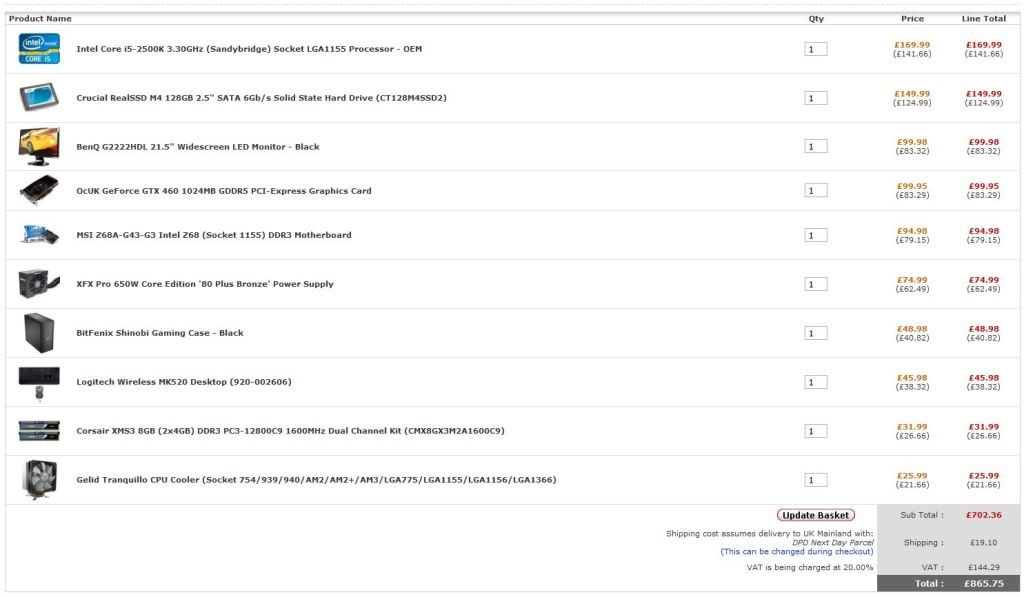1024x597 pixels.
Task: Open the XFX power supply image
Action: pyautogui.click(x=39, y=284)
